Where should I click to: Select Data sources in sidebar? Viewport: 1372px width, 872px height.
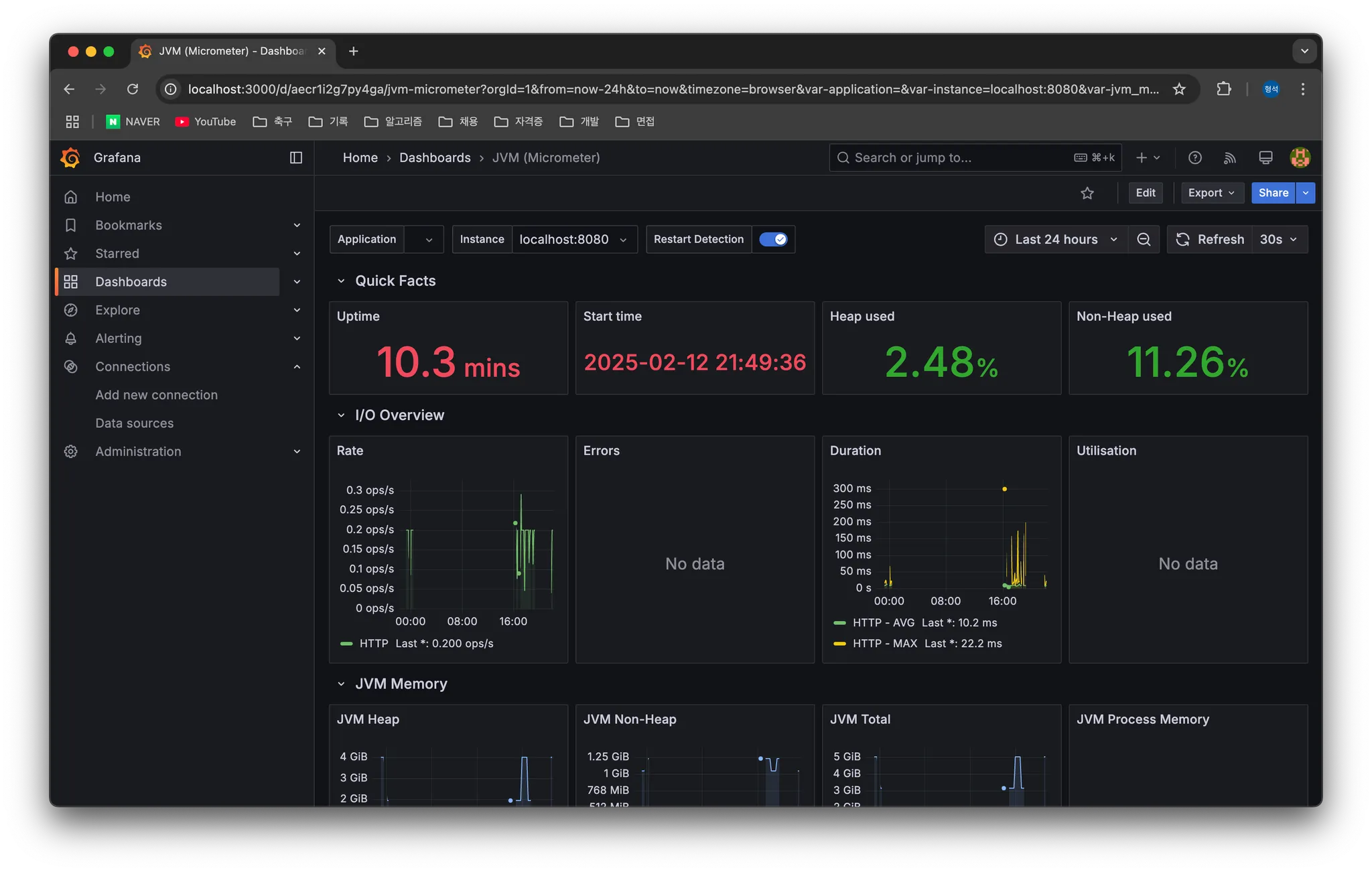[134, 423]
